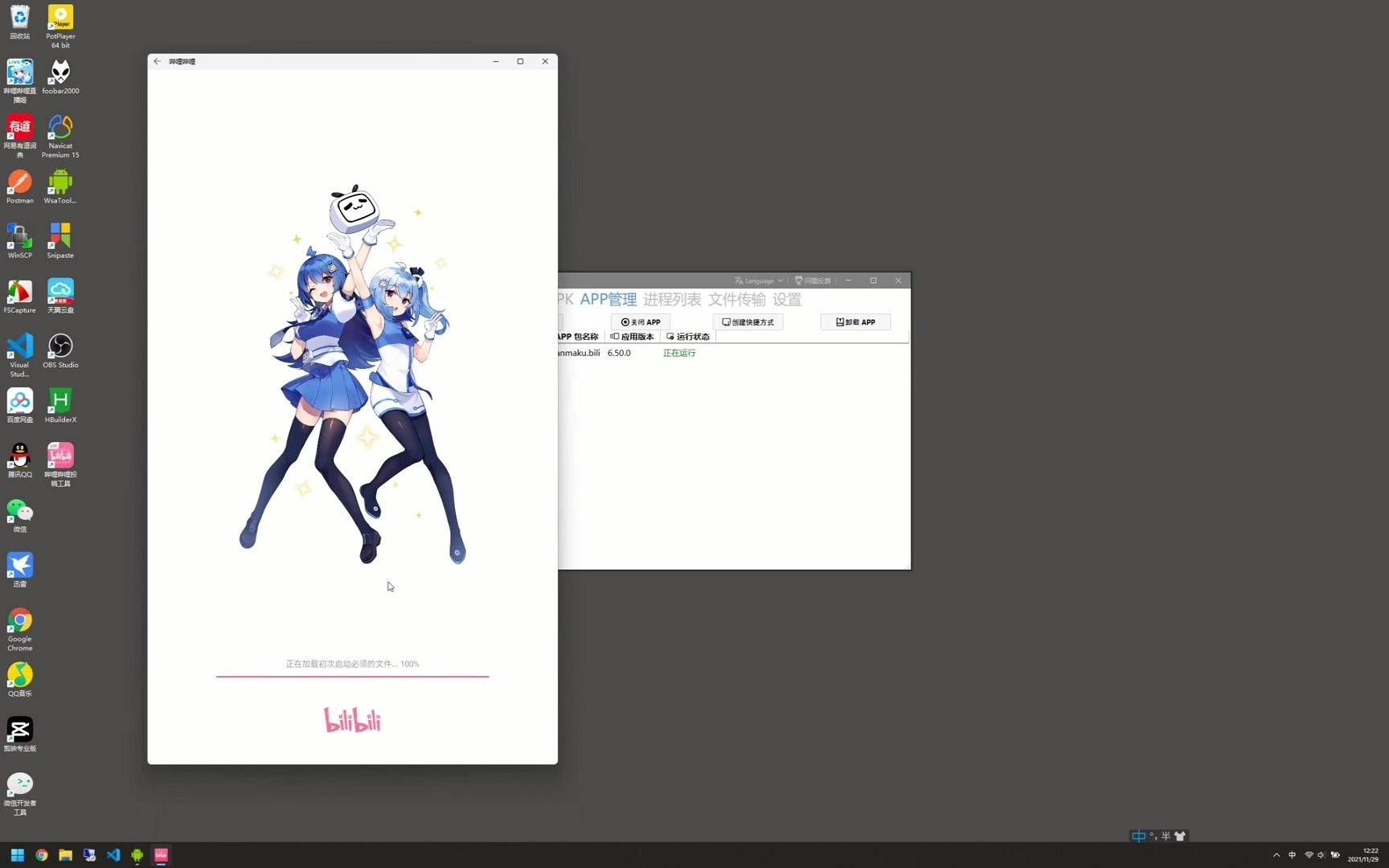Screen dimensions: 1389x868
Task: Switch to the Android WsaTool taskbar icon
Action: pos(137,855)
